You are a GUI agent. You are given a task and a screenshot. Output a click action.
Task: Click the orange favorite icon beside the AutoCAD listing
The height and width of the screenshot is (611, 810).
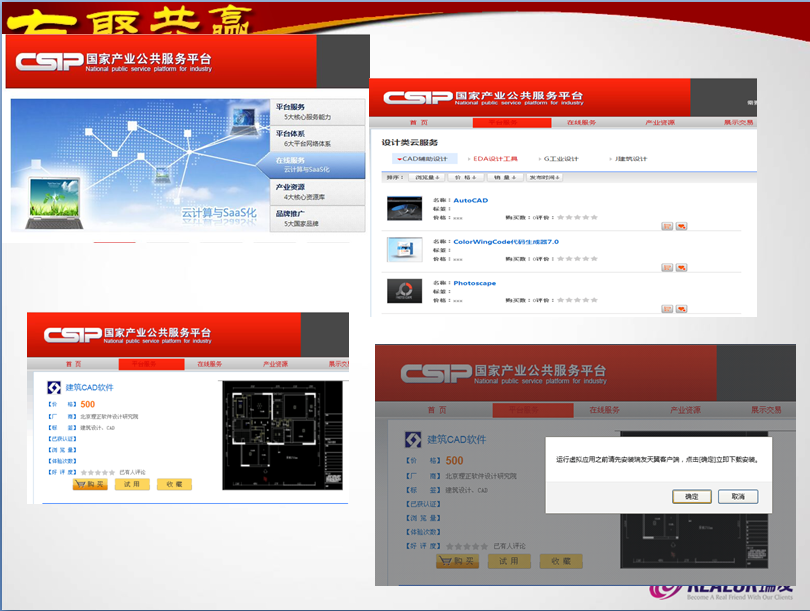point(680,225)
